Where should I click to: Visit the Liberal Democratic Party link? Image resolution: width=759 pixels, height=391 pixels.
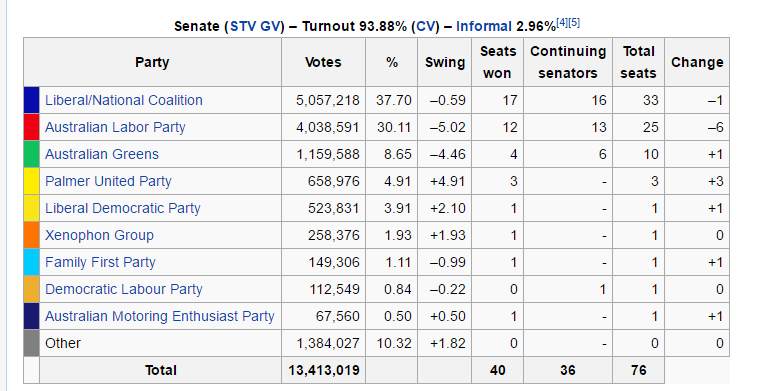click(x=122, y=208)
